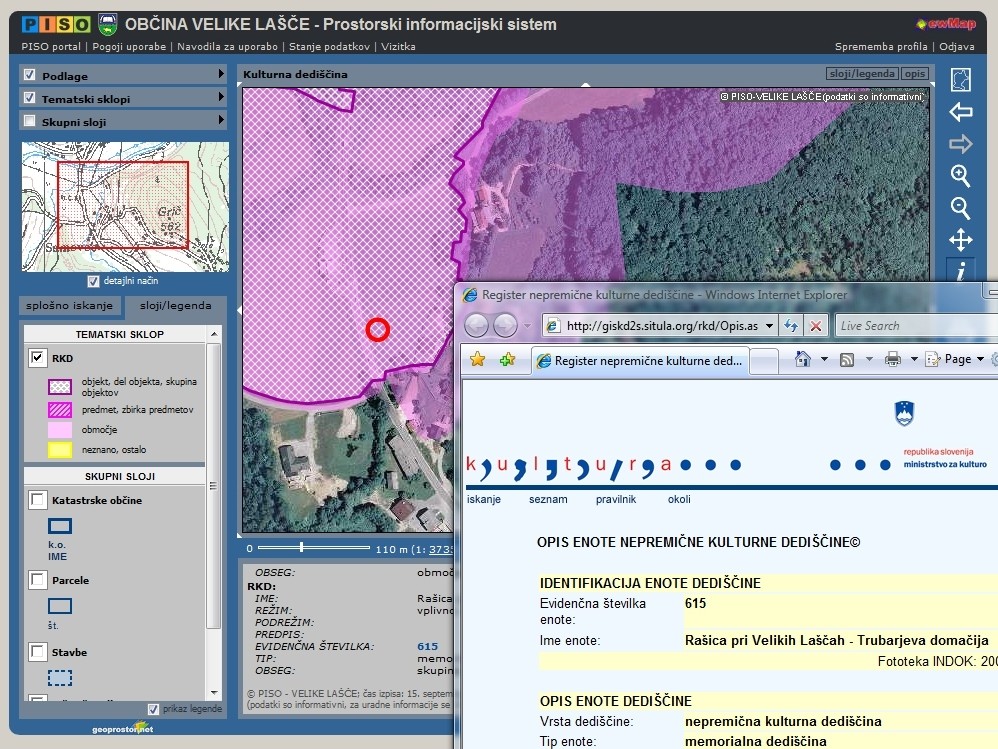The width and height of the screenshot is (998, 749).
Task: Select the pan (move) map tool
Action: coord(960,240)
